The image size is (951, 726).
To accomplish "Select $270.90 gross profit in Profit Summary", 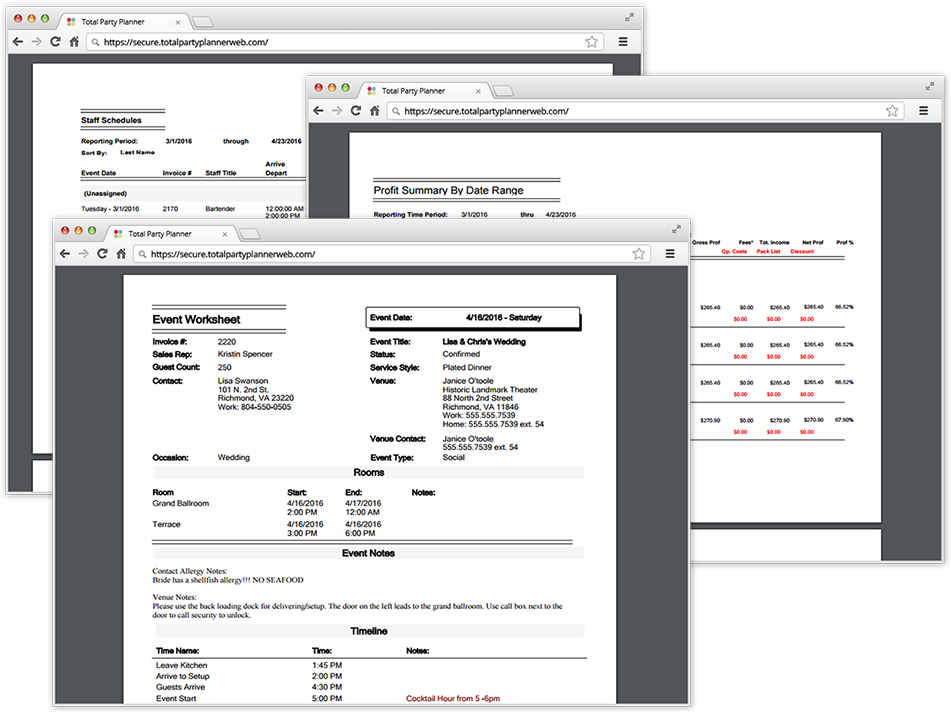I will [x=710, y=420].
